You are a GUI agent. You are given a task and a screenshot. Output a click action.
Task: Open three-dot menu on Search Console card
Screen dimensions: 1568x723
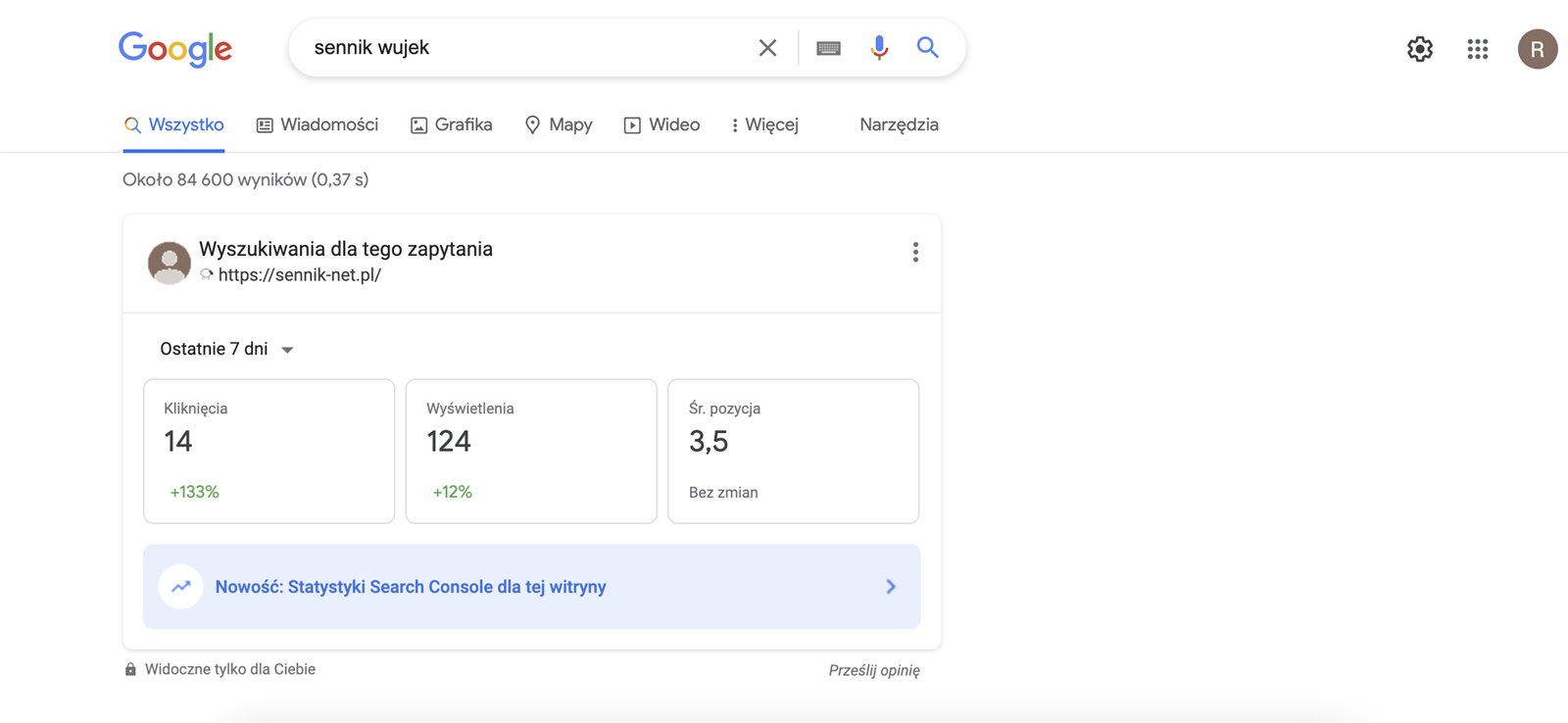pyautogui.click(x=915, y=253)
